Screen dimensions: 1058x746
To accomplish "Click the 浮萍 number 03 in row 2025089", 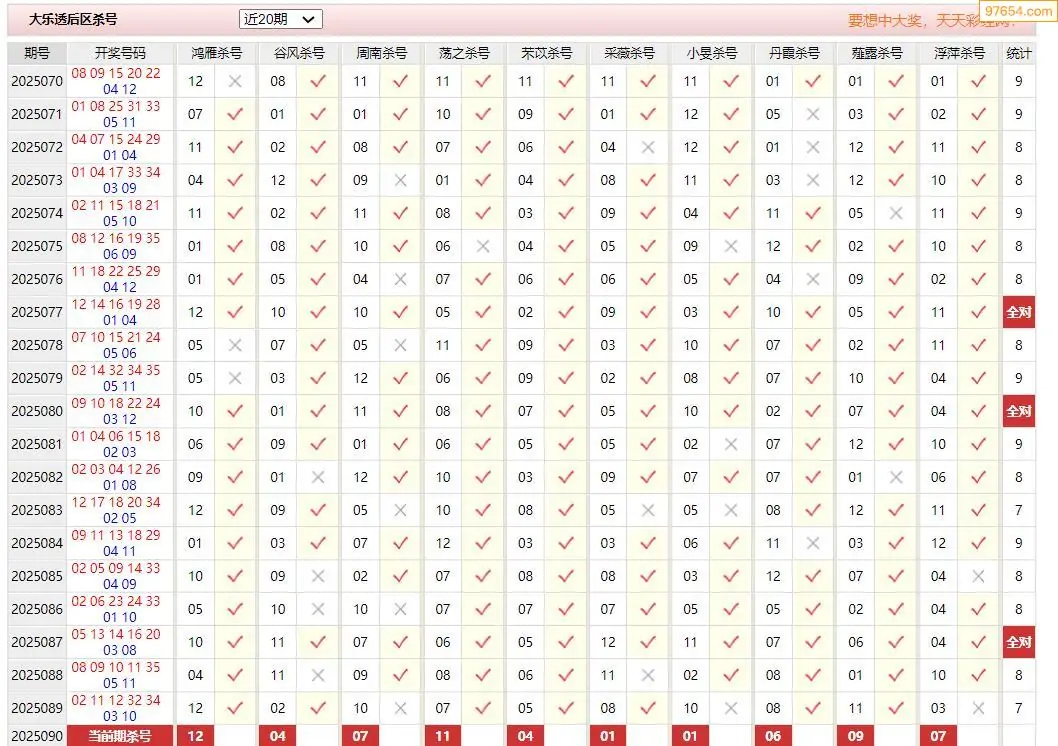I will click(x=938, y=708).
